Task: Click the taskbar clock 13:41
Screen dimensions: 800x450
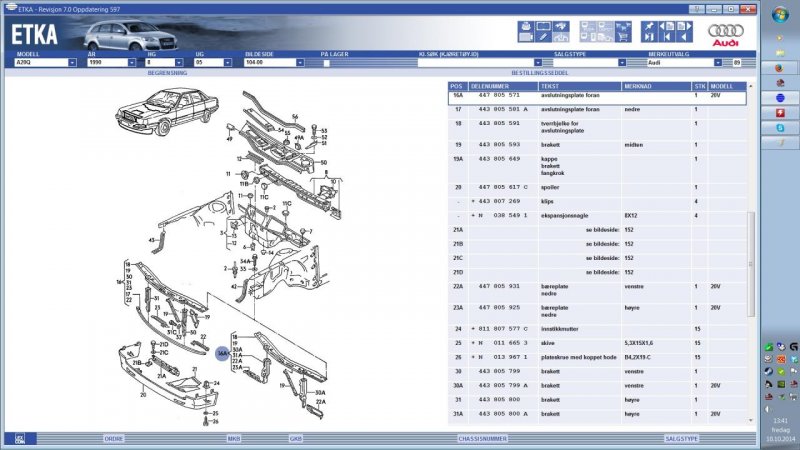Action: [x=780, y=421]
